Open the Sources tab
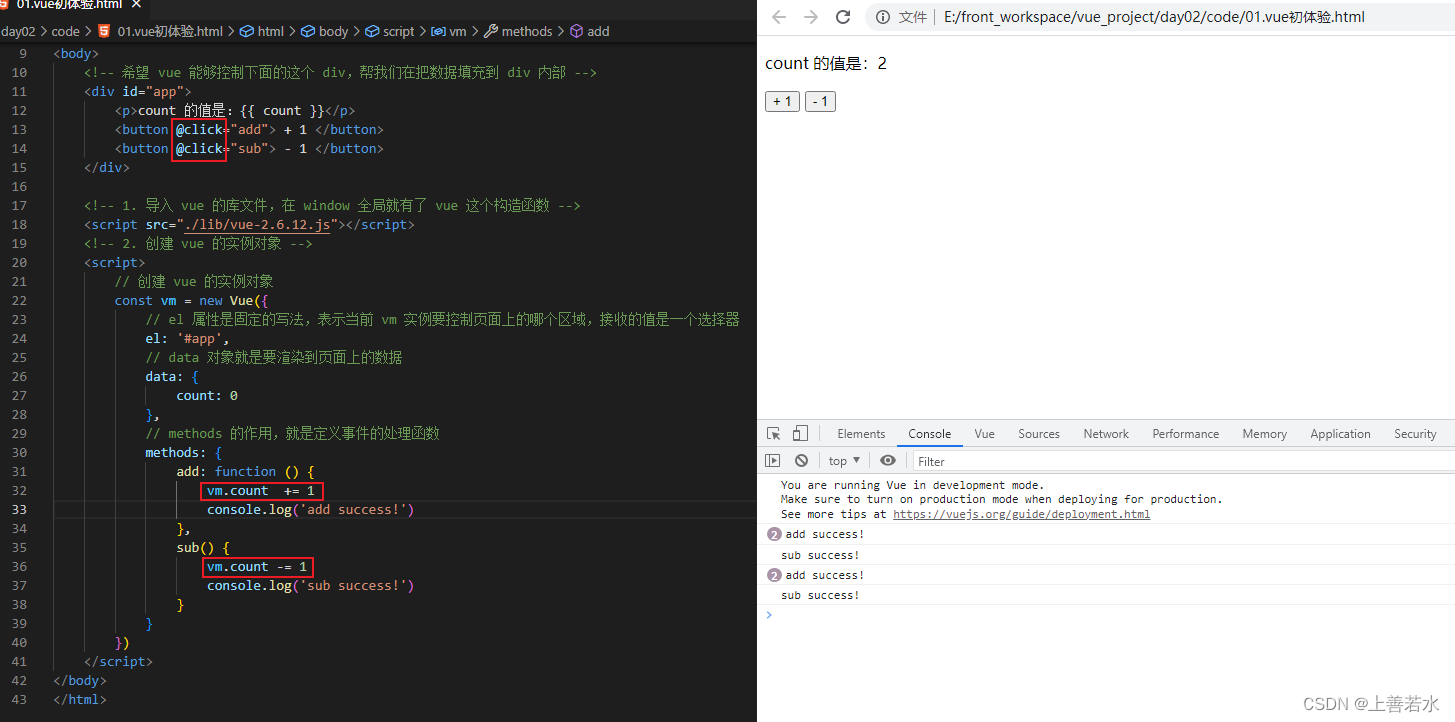The width and height of the screenshot is (1455, 722). [1039, 434]
